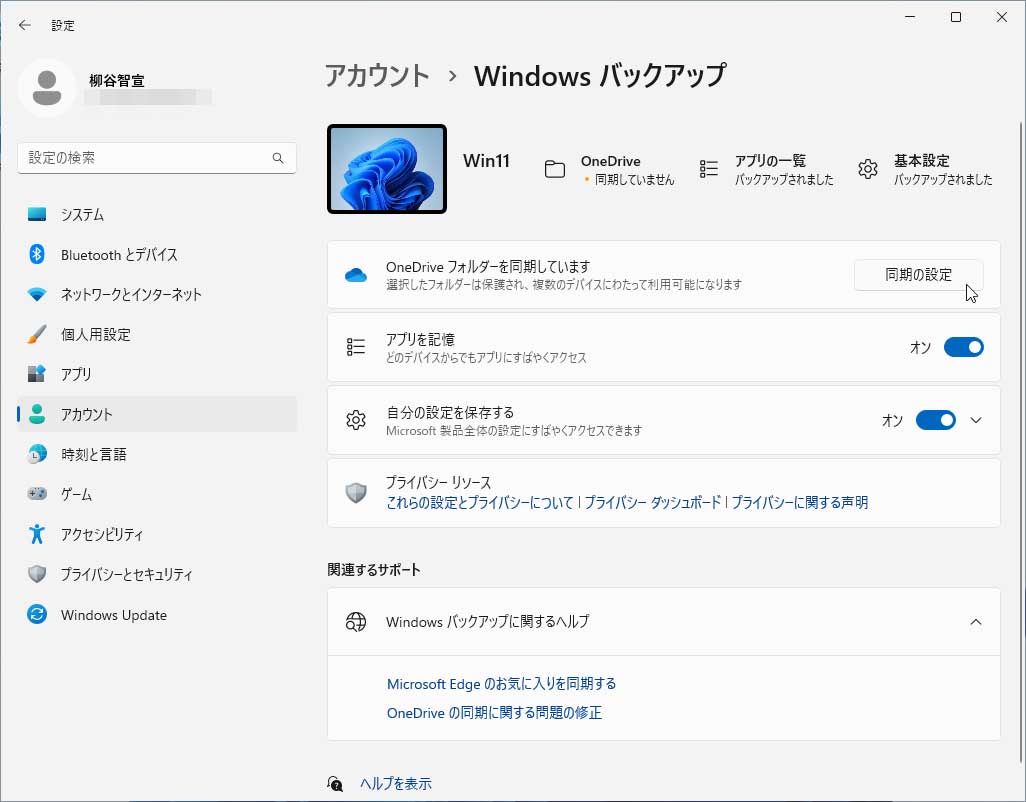Open the プライバシーに関する声明 link

[800, 502]
